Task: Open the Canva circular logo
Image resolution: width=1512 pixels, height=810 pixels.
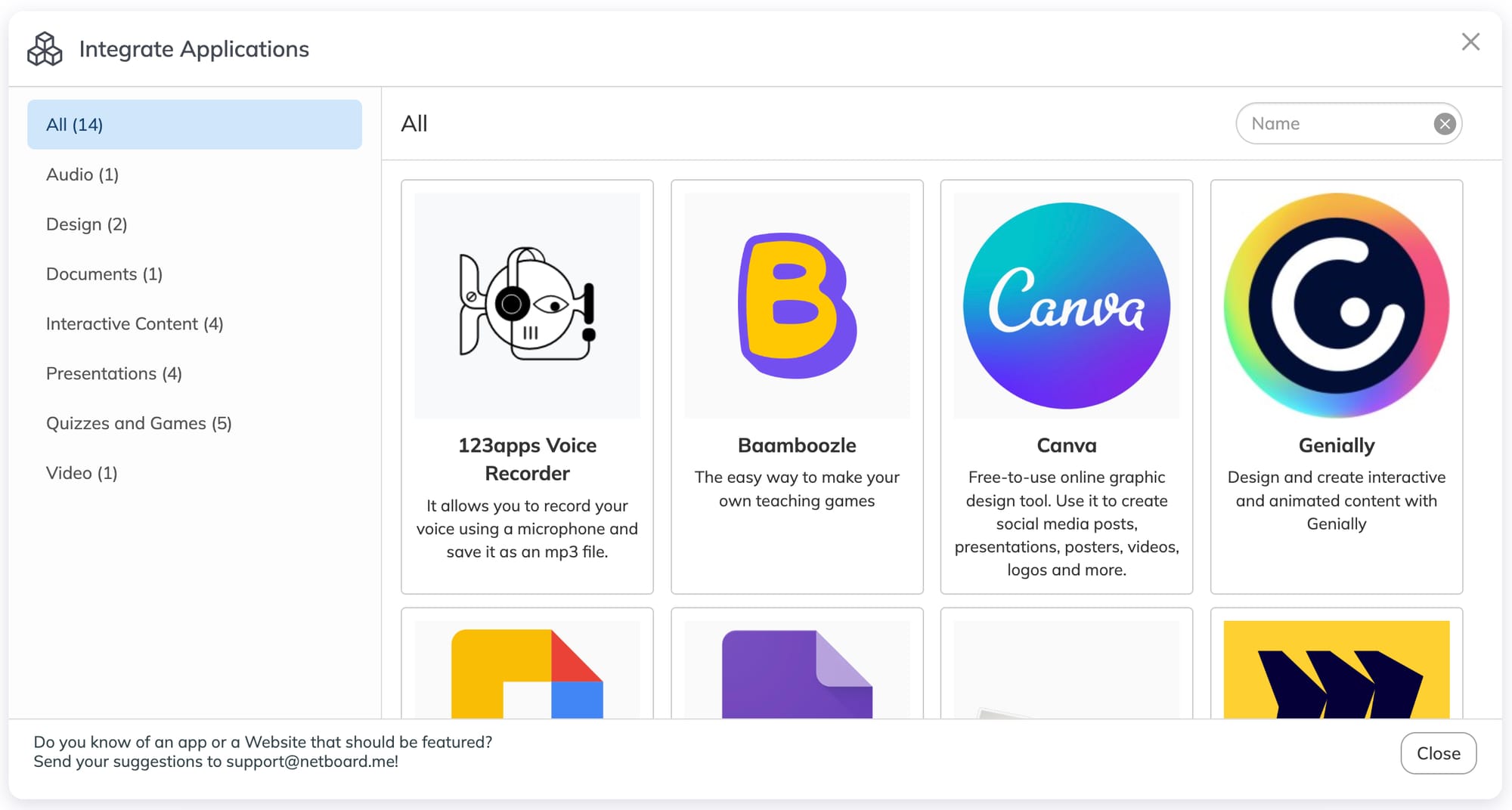Action: (1067, 305)
